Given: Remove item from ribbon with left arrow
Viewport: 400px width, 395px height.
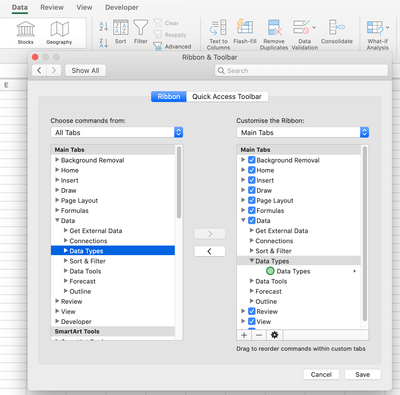Looking at the screenshot, I should click(x=210, y=251).
